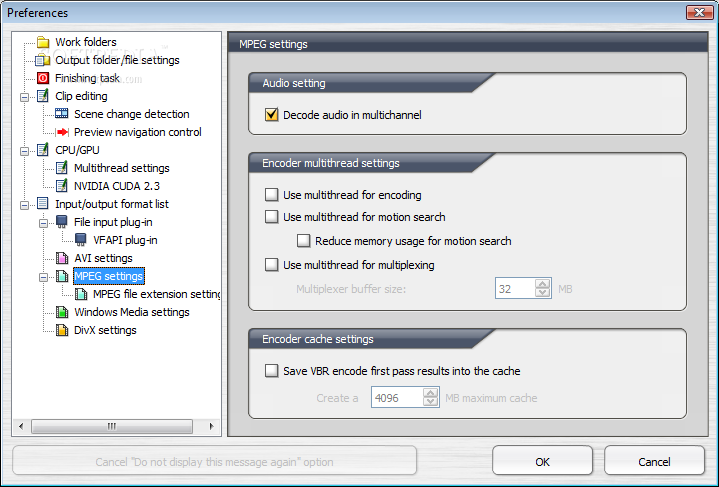Click the CPU/GPU notepad icon
Screen dimensions: 719x487
pos(43,150)
